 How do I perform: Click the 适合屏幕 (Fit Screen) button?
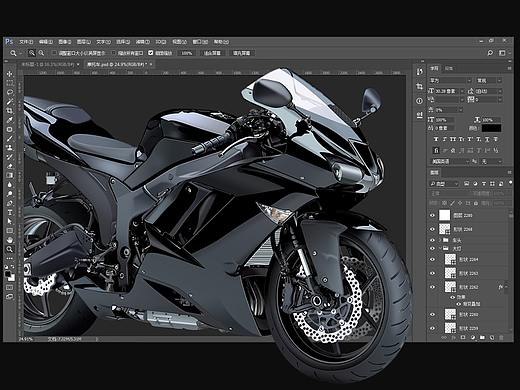tap(212, 53)
